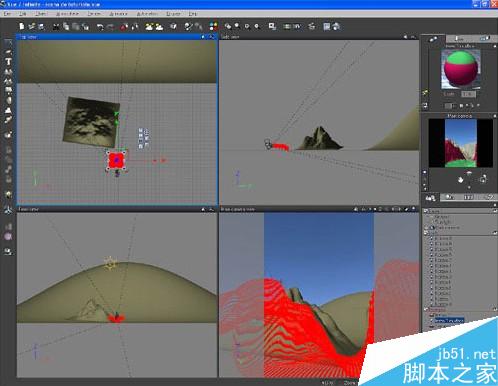
Task: Select the Main camera item in the world browser
Action: click(x=447, y=228)
